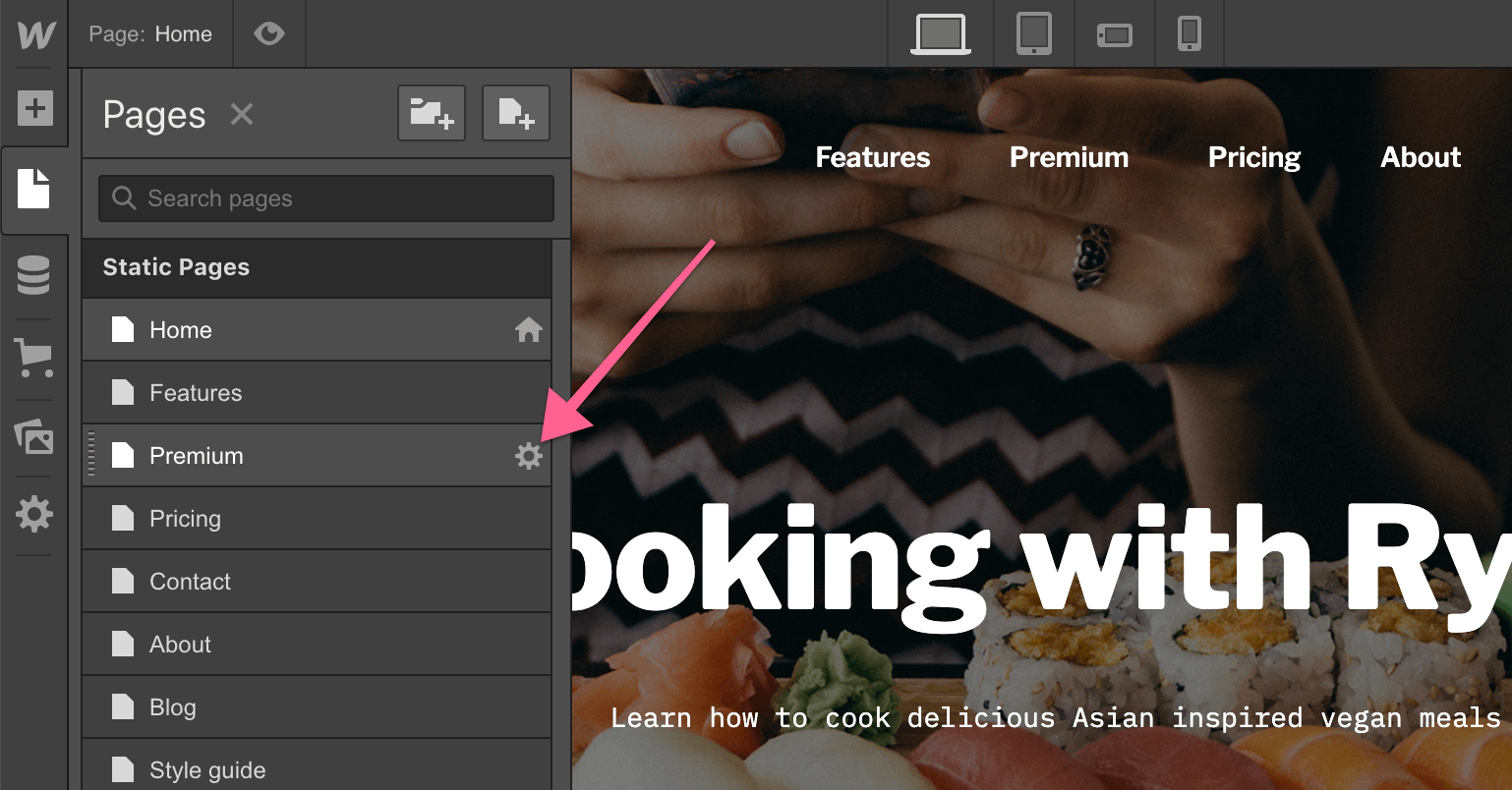Open Premium page settings gear
This screenshot has height=790, width=1512.
click(x=529, y=456)
